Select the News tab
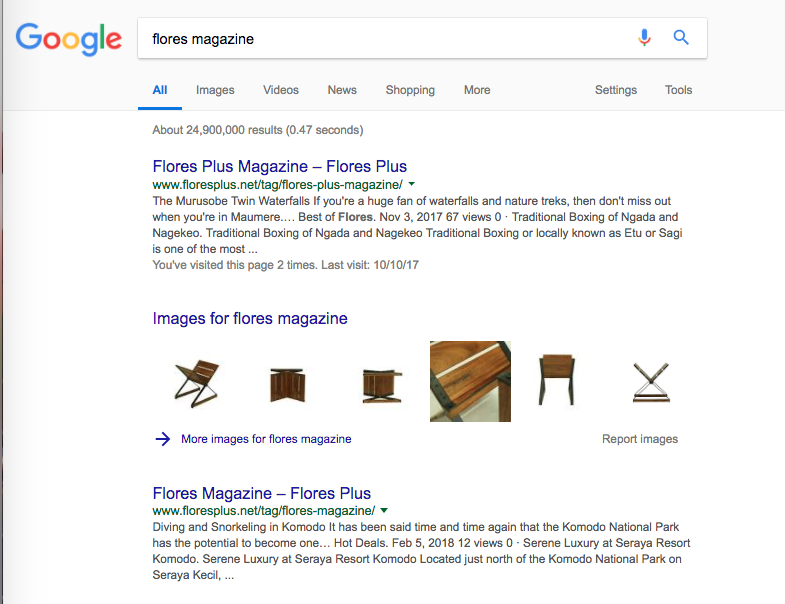Image resolution: width=785 pixels, height=604 pixels. (342, 90)
